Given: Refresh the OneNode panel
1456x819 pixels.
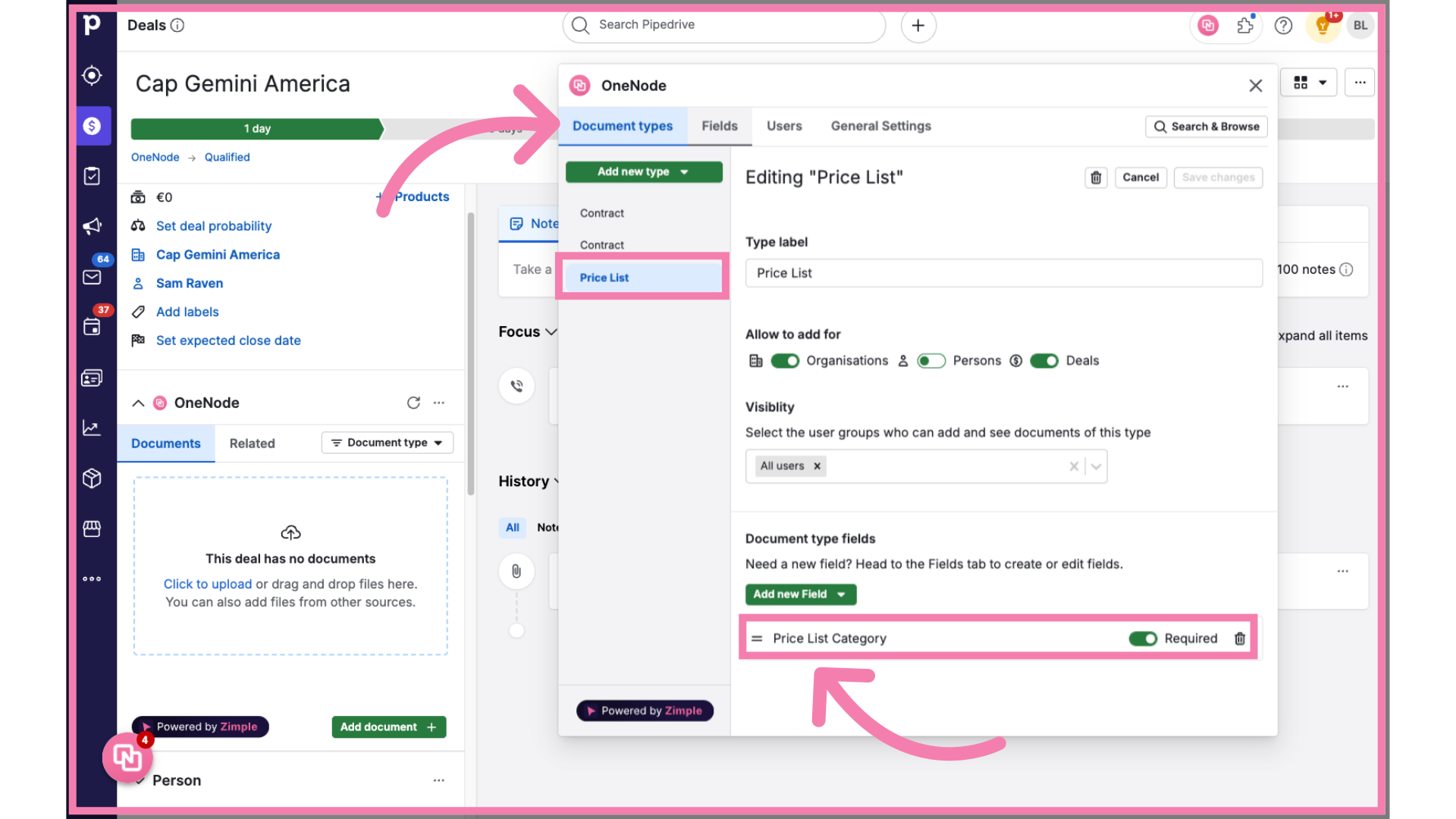Looking at the screenshot, I should point(413,403).
